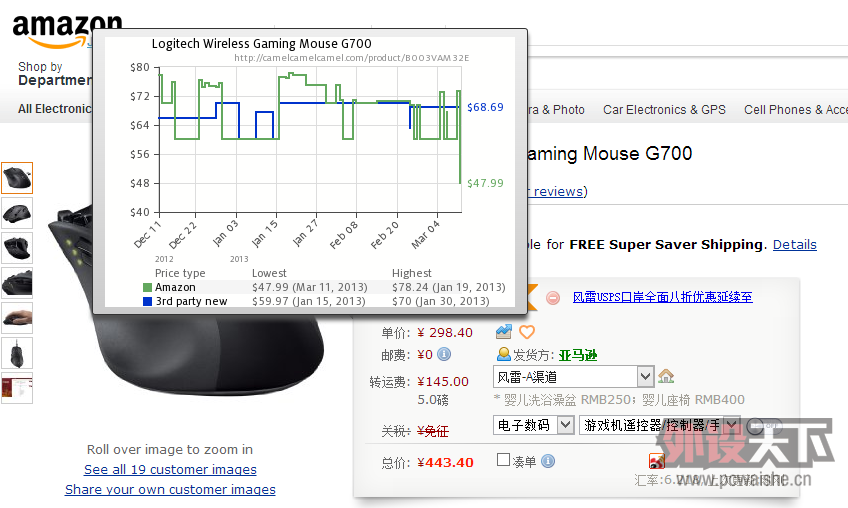The image size is (848, 508).
Task: Open the 风雷USPS口岸全面八折优惠 link
Action: click(662, 297)
